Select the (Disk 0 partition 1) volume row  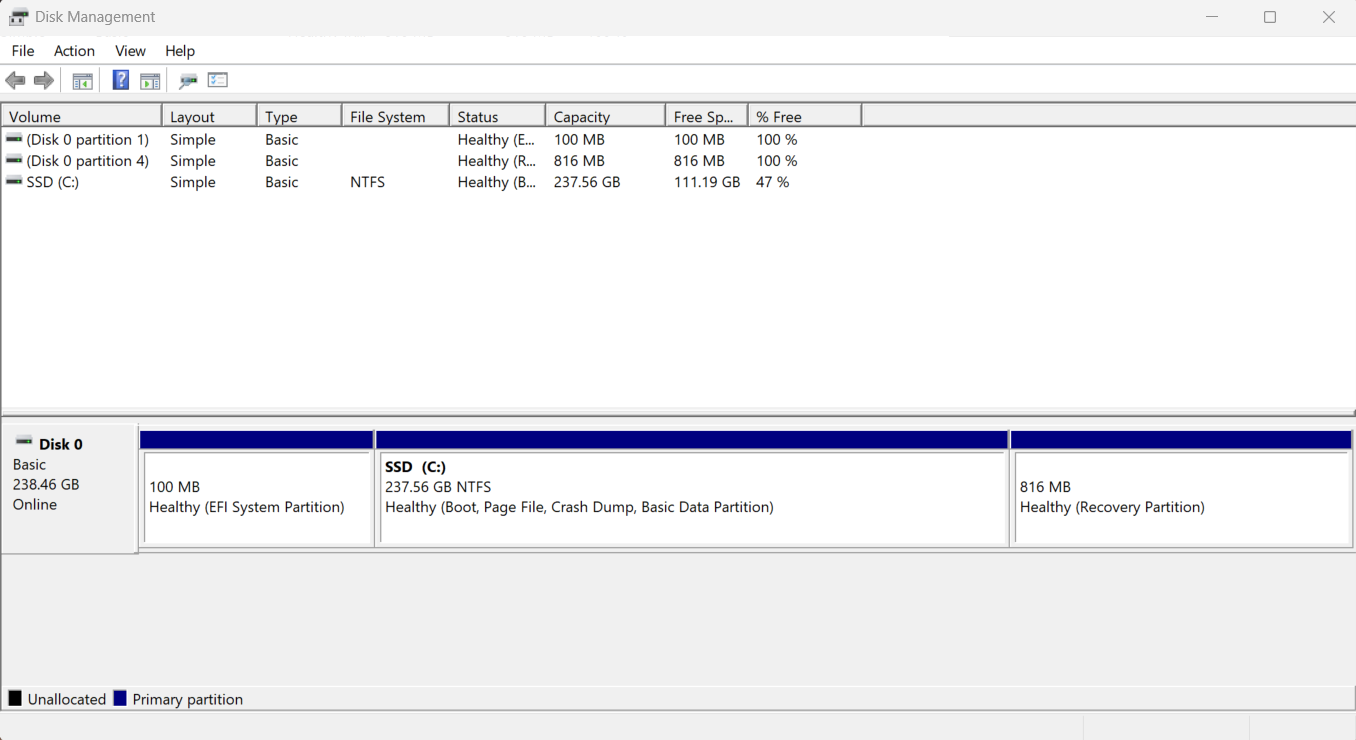pos(431,140)
